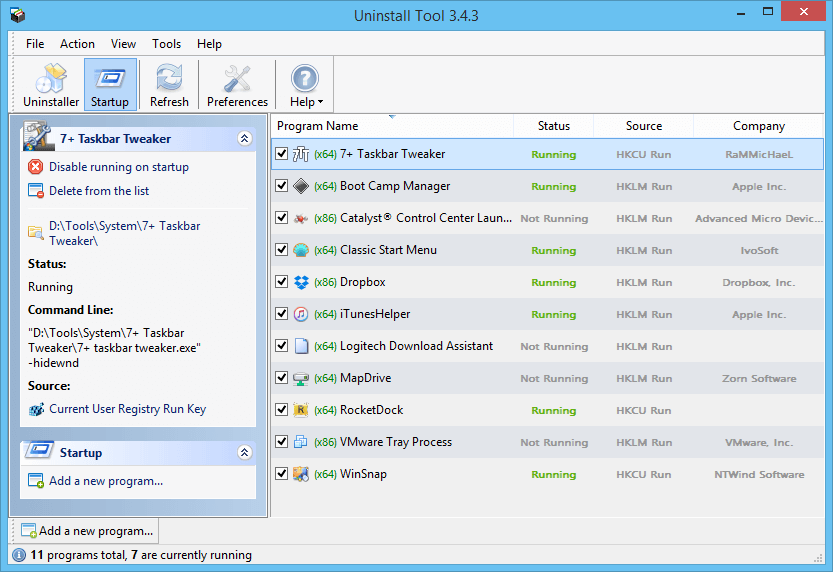Open Preferences from the toolbar

(237, 85)
